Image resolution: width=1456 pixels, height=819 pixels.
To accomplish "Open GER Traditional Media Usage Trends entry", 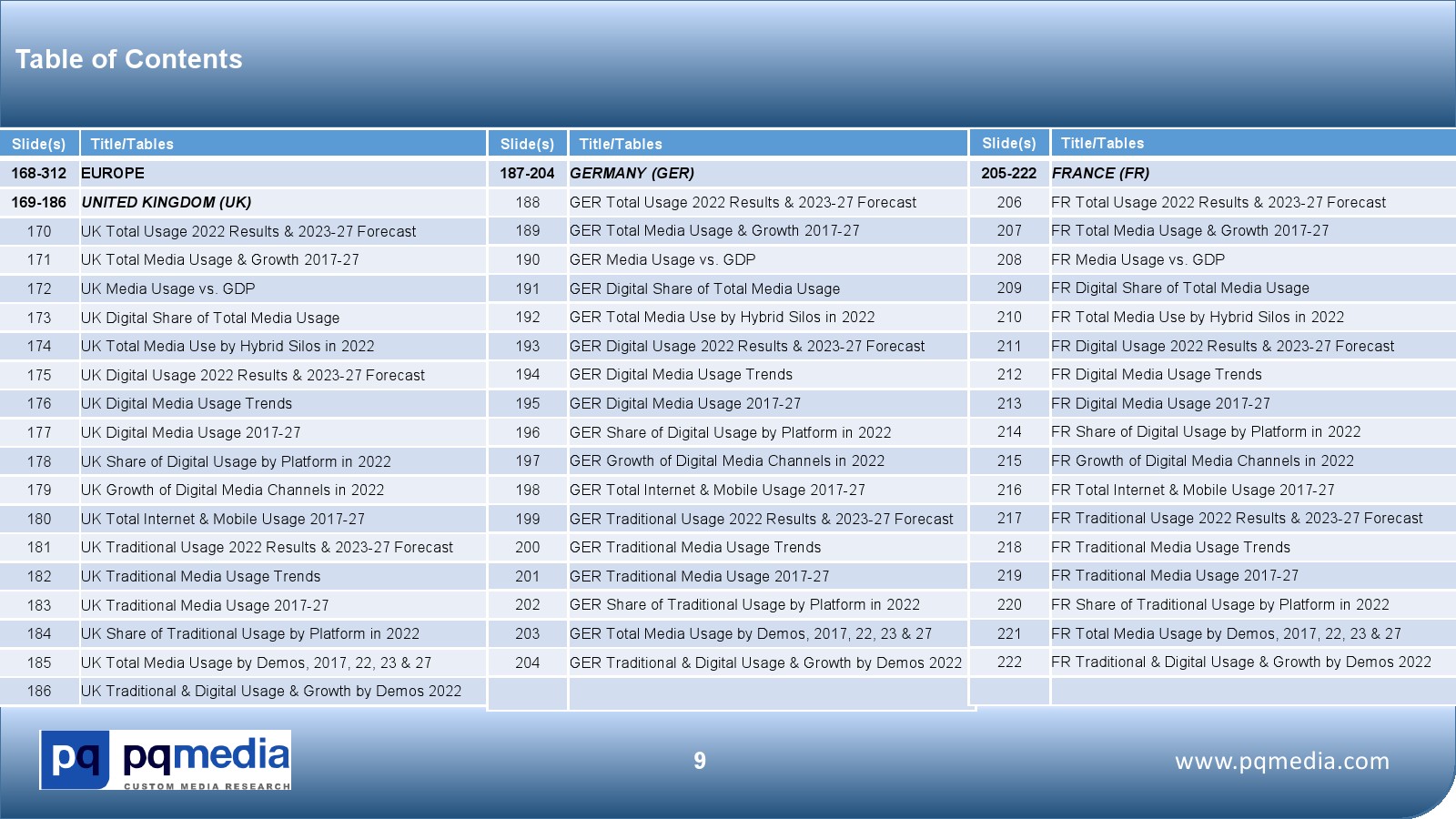I will tap(695, 547).
